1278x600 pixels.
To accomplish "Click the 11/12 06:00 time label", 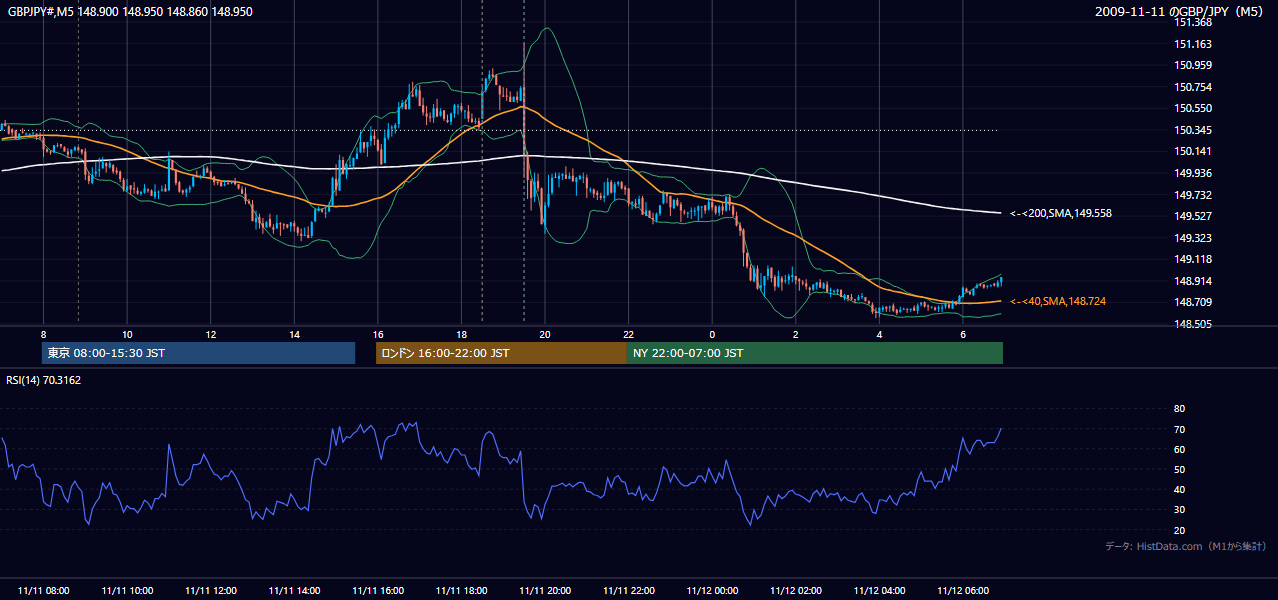I will point(963,591).
